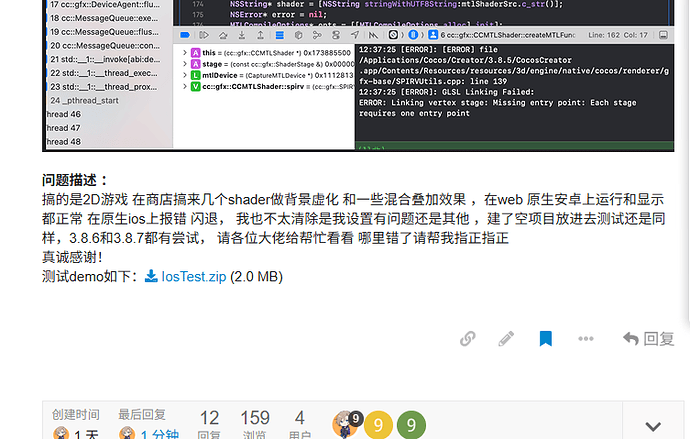Click console panel toggle icon right of Col: 17
Image resolution: width=690 pixels, height=439 pixels.
click(664, 35)
